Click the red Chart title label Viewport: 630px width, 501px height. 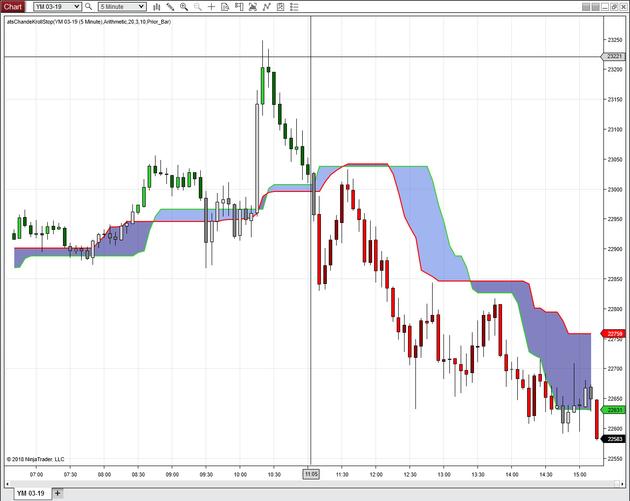[x=12, y=6]
